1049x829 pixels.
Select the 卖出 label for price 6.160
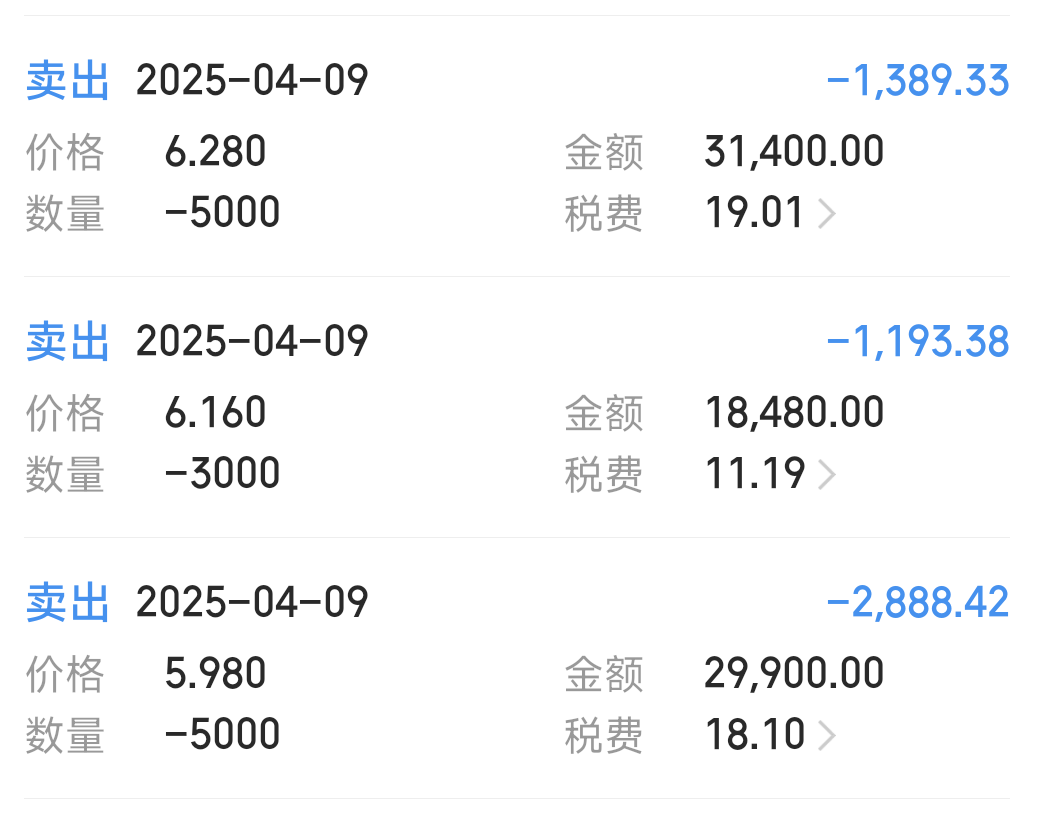(67, 342)
